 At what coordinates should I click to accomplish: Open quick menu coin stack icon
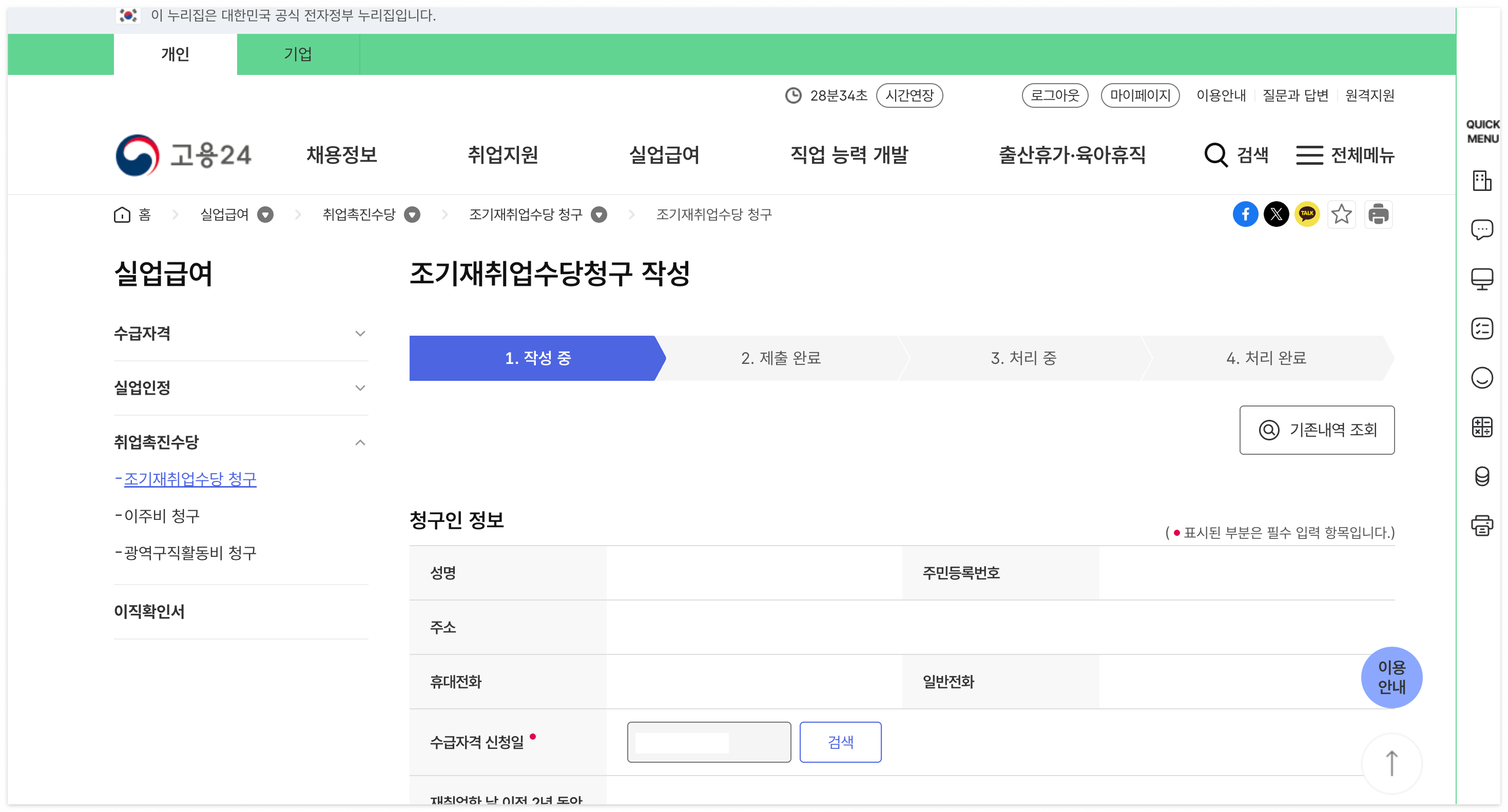tap(1482, 476)
